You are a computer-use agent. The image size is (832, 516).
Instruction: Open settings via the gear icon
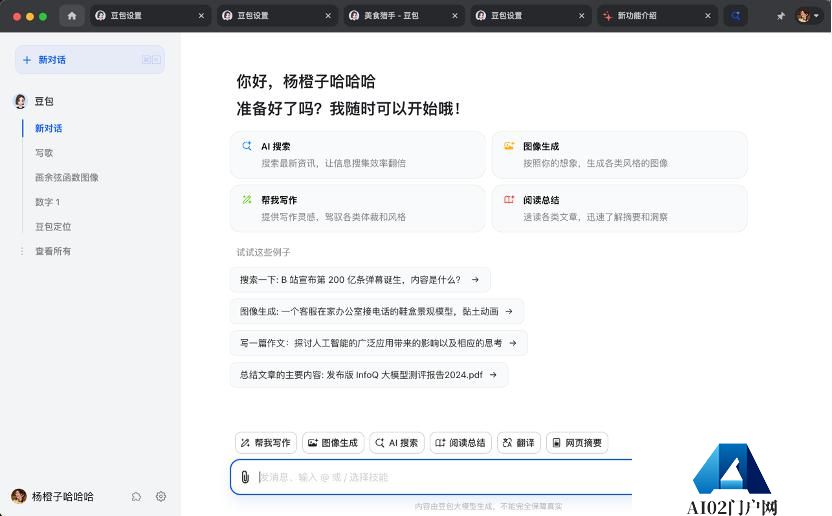pyautogui.click(x=161, y=496)
